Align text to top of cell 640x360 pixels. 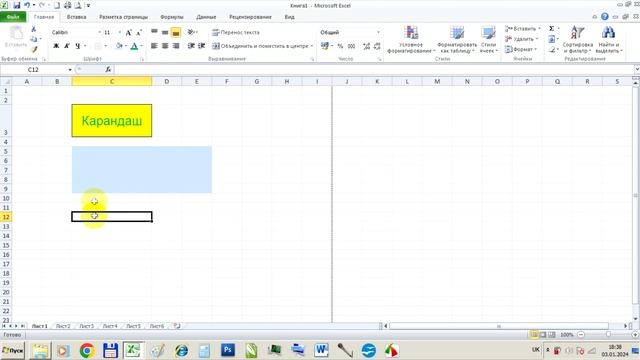[x=154, y=32]
